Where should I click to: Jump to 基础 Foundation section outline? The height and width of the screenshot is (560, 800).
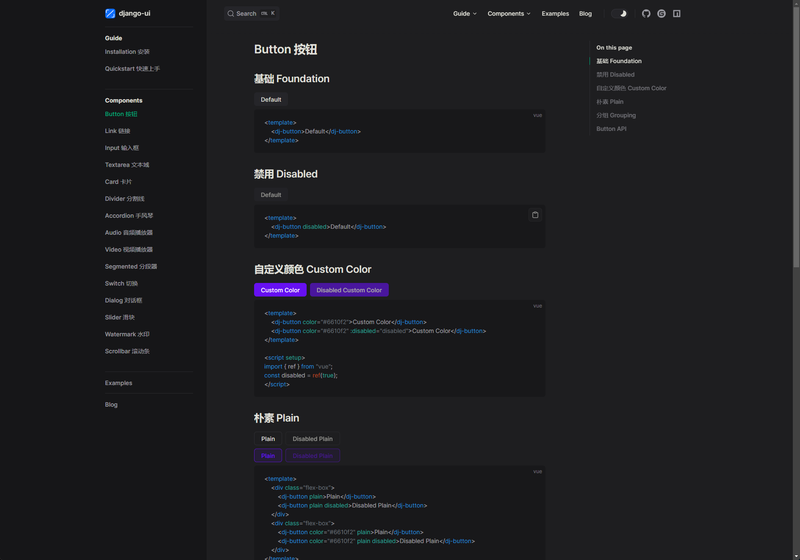(619, 61)
